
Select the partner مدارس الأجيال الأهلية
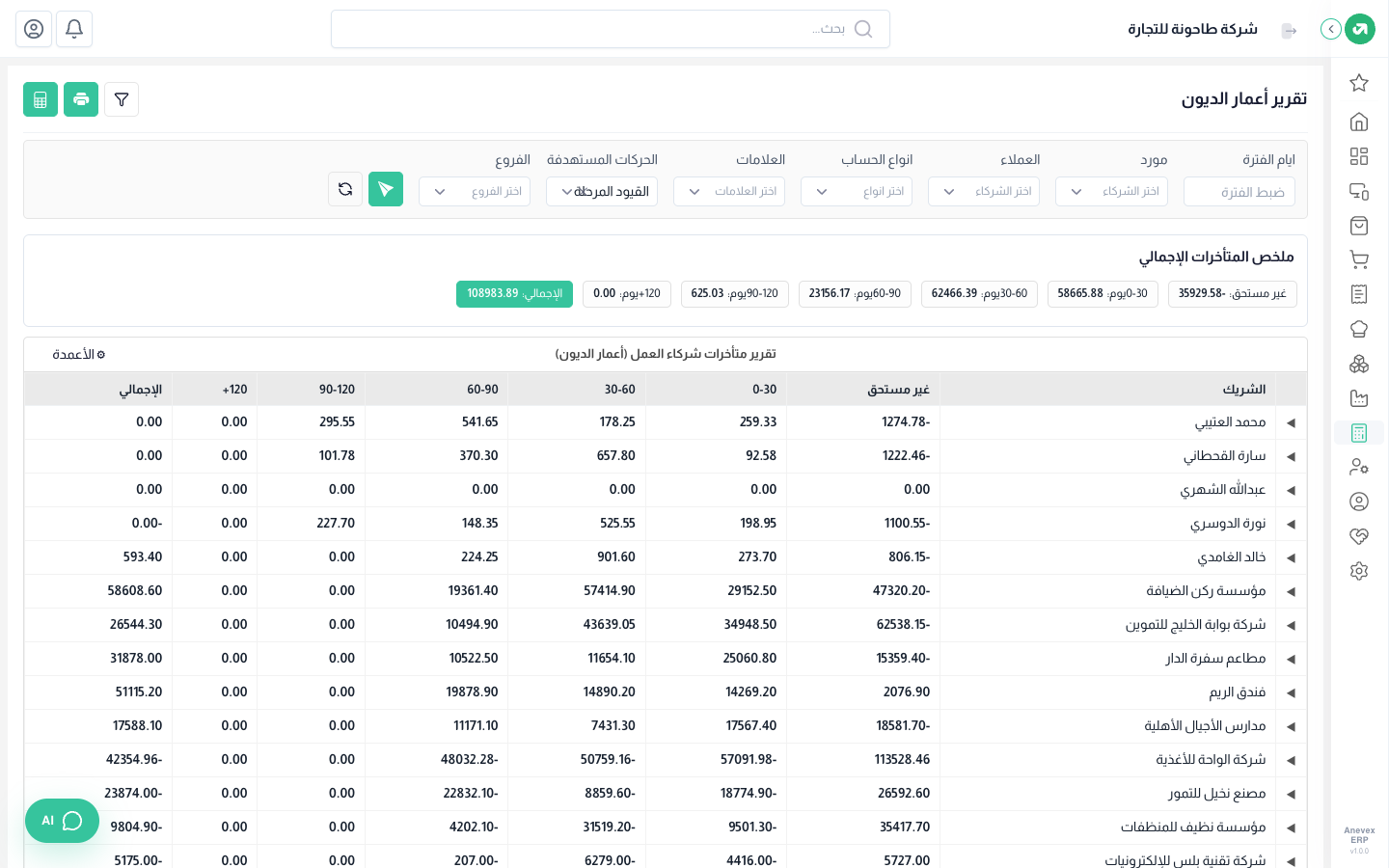coord(1205,726)
